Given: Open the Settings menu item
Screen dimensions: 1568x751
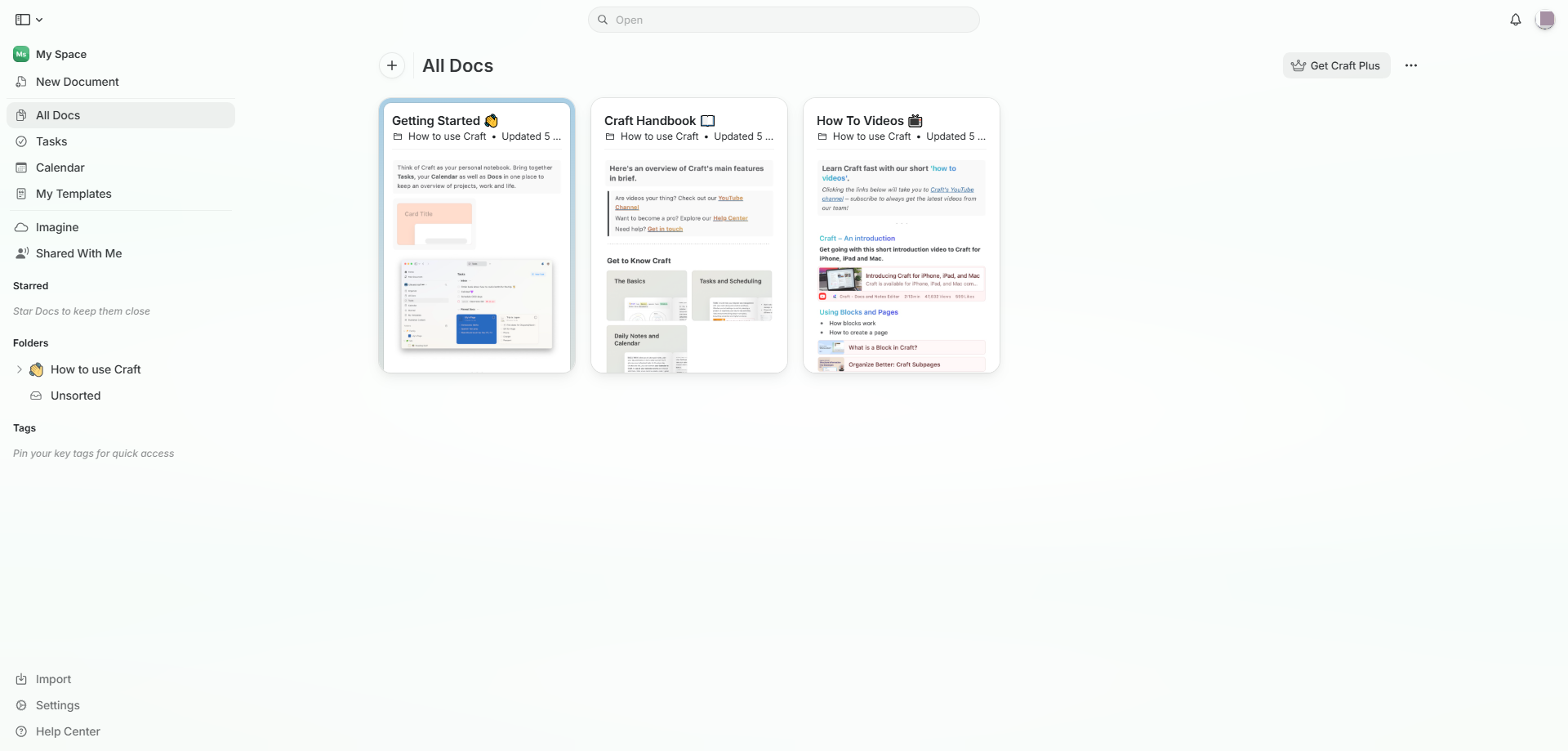Looking at the screenshot, I should click(x=57, y=704).
